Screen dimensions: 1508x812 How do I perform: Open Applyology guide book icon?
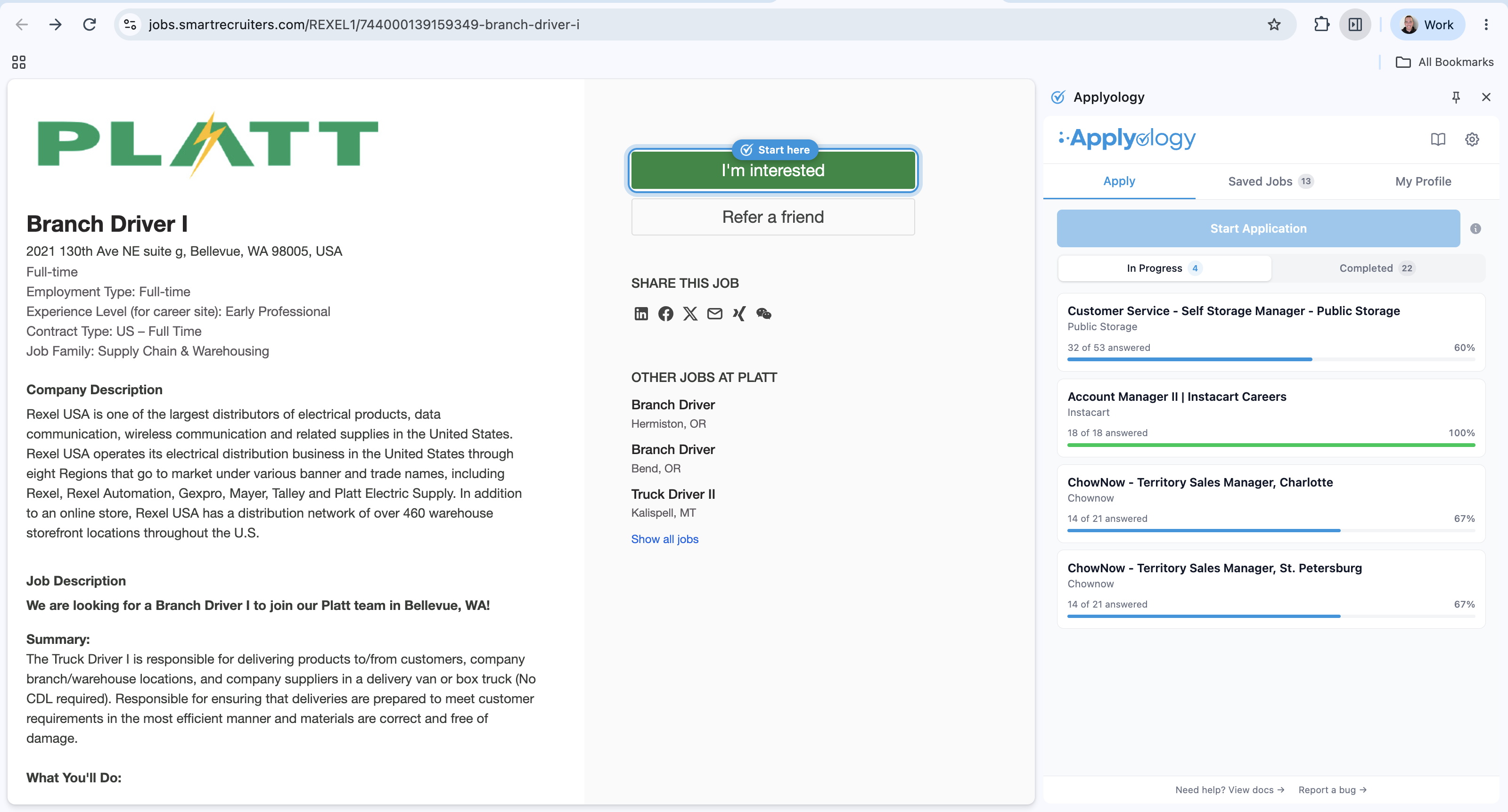click(x=1438, y=139)
